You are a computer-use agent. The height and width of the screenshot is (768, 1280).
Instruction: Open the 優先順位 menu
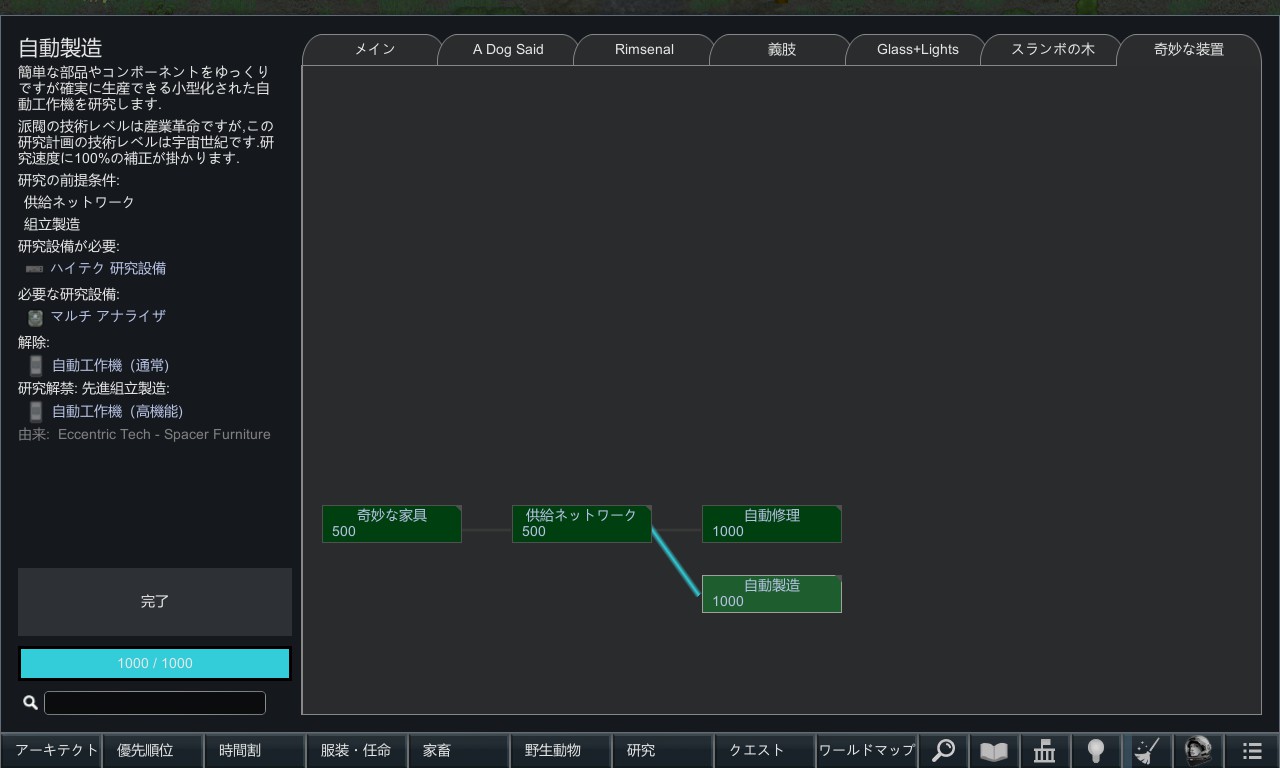pyautogui.click(x=153, y=750)
